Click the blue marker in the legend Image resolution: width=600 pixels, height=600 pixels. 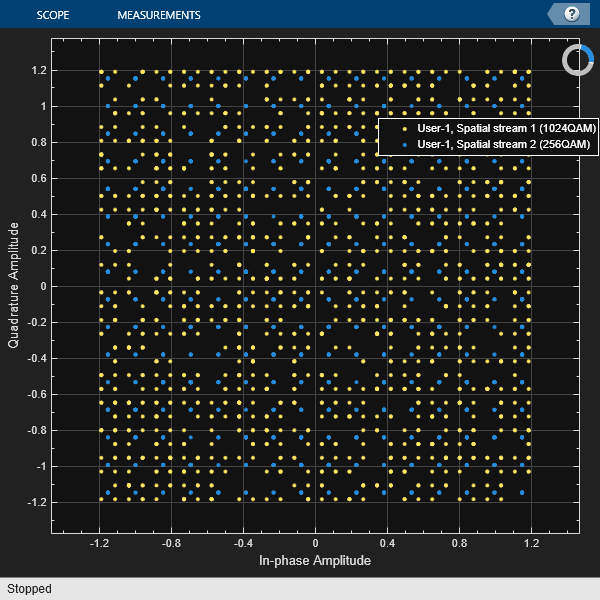coord(403,145)
